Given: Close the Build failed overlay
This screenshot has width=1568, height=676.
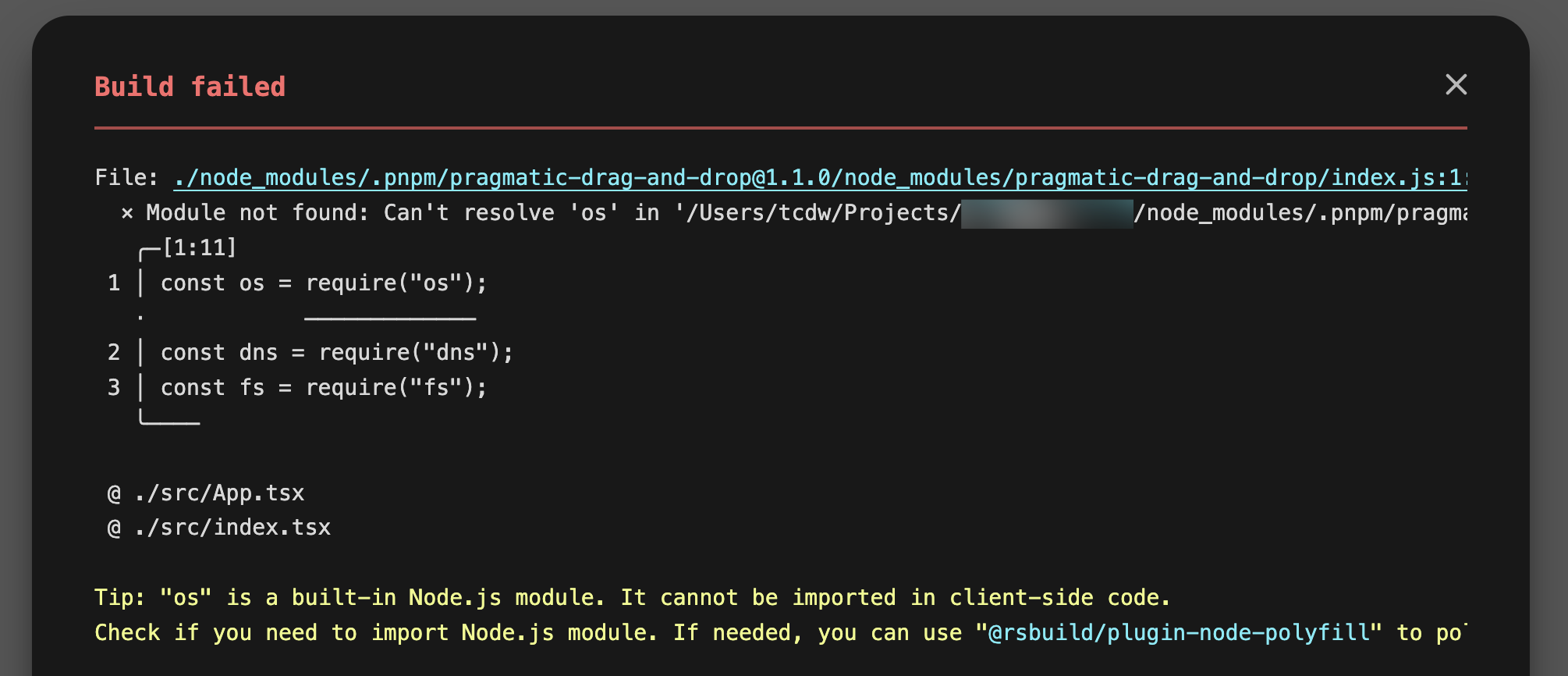Looking at the screenshot, I should [1456, 84].
